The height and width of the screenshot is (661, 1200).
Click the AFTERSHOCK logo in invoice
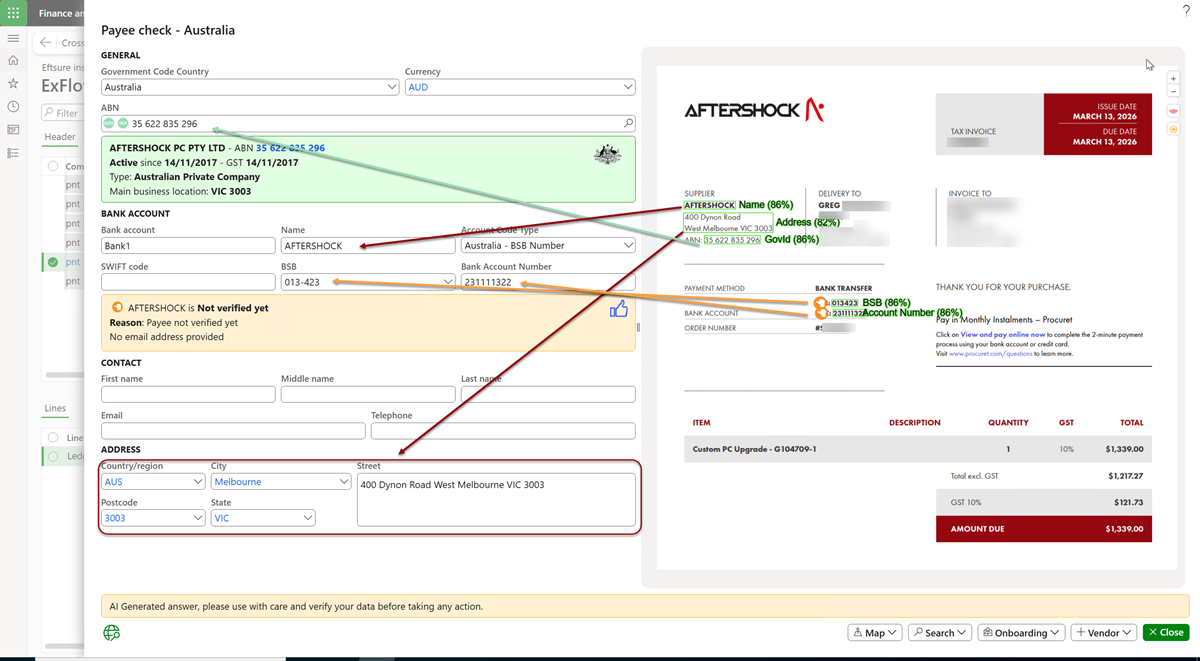pos(754,110)
